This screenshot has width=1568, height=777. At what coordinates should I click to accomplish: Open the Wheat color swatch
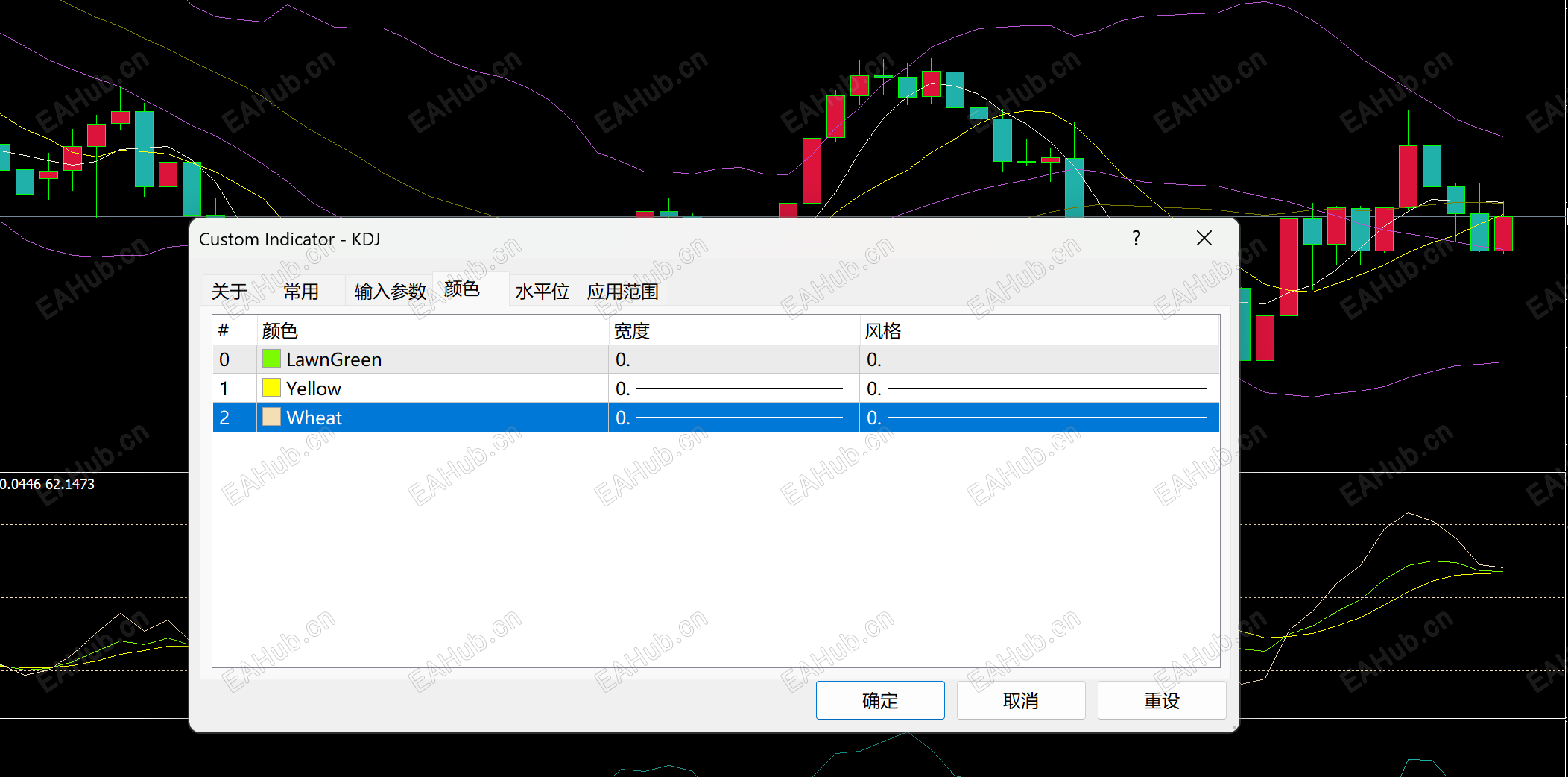[x=271, y=418]
